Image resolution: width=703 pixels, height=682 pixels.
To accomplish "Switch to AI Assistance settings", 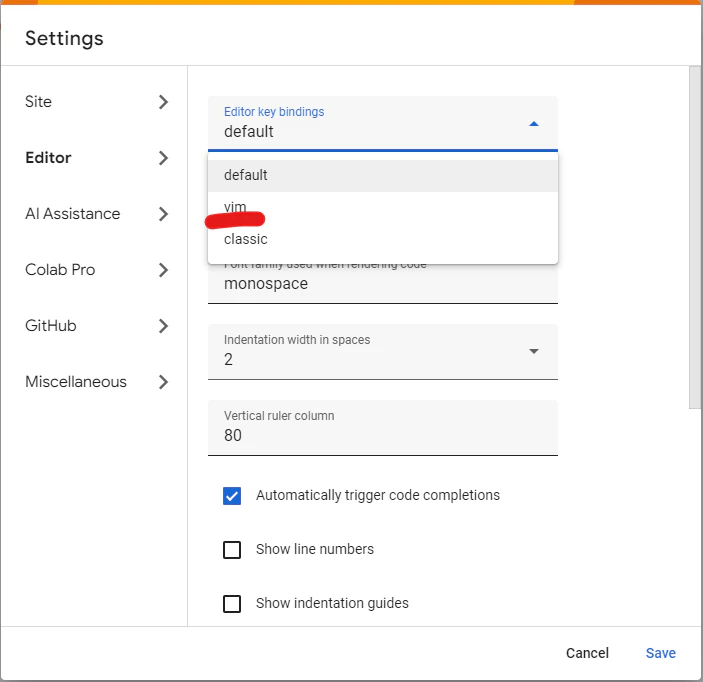I will click(x=72, y=214).
